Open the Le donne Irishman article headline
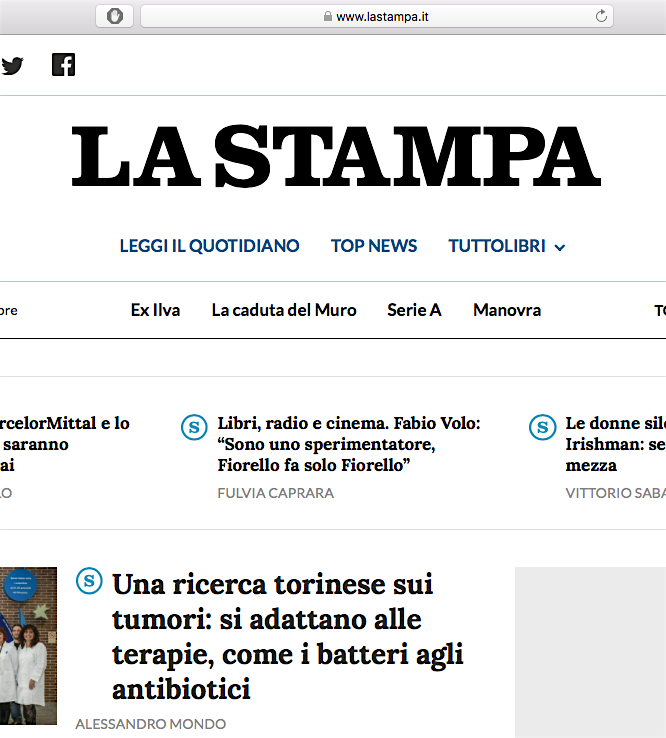The height and width of the screenshot is (738, 666). [616, 444]
